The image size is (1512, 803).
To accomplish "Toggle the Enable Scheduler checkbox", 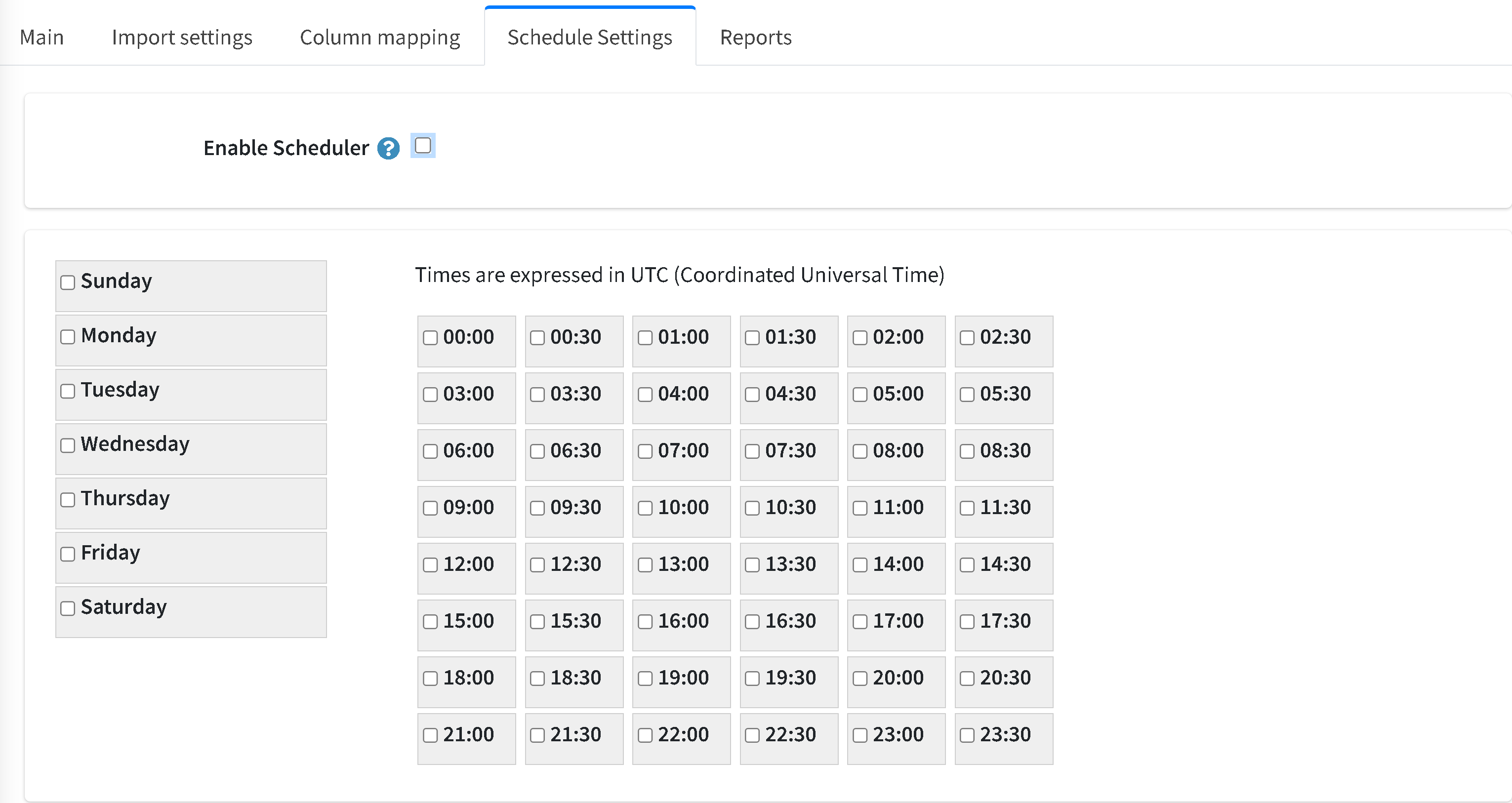I will (x=423, y=145).
